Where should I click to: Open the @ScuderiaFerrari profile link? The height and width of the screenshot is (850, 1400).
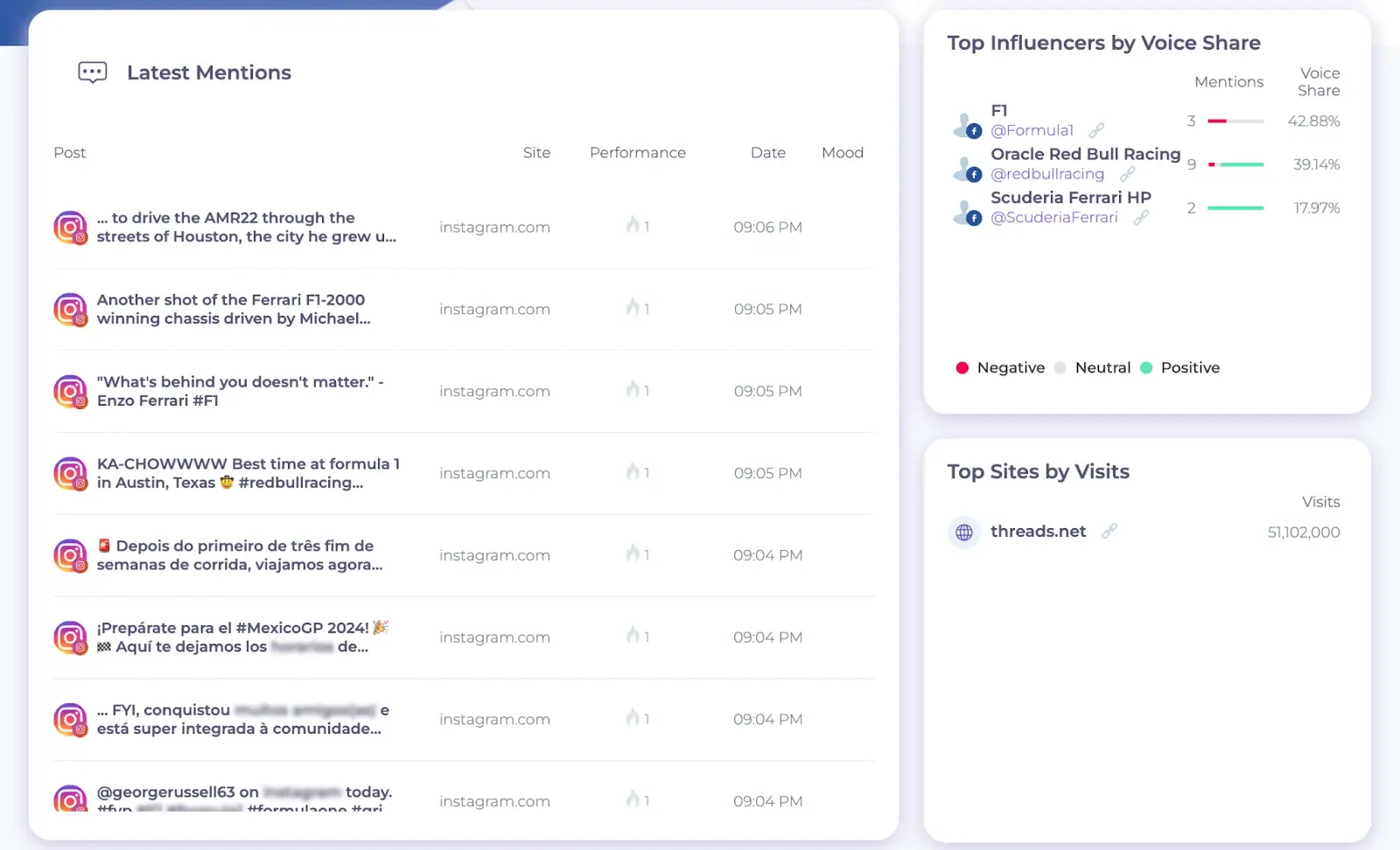tap(1053, 217)
